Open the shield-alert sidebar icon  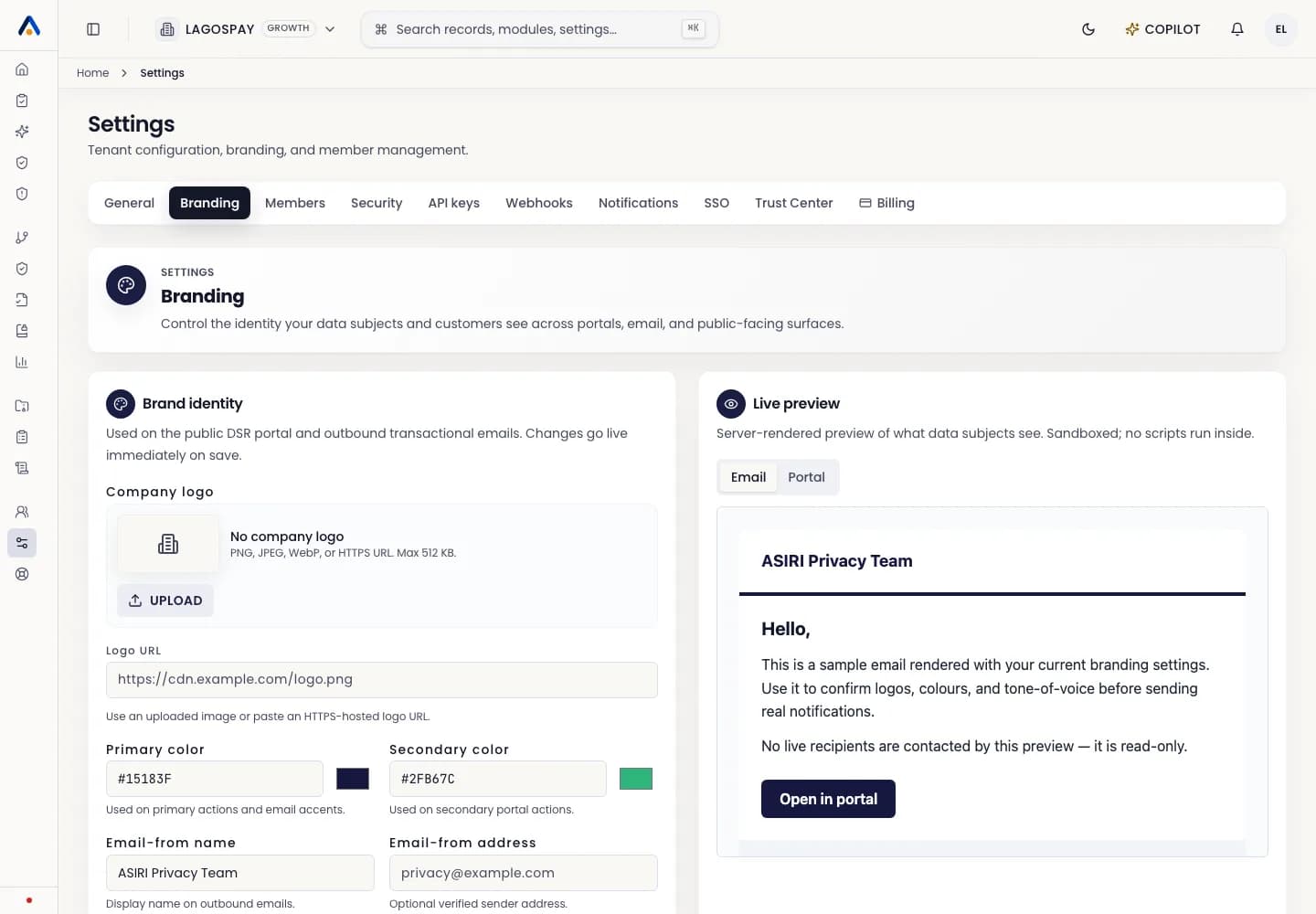[22, 194]
